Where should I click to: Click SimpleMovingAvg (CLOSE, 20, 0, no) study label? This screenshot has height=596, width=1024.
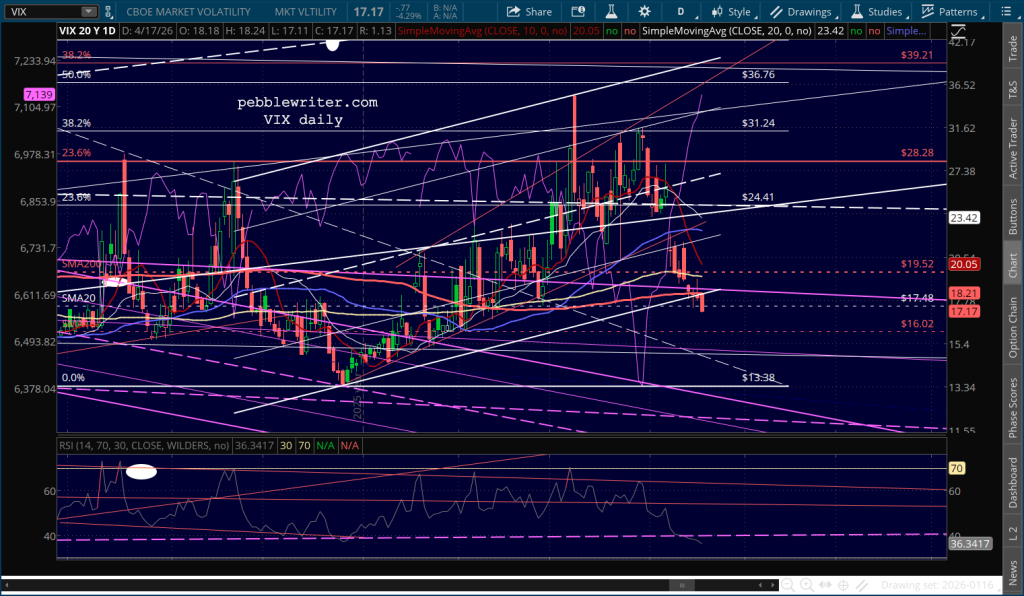click(727, 31)
